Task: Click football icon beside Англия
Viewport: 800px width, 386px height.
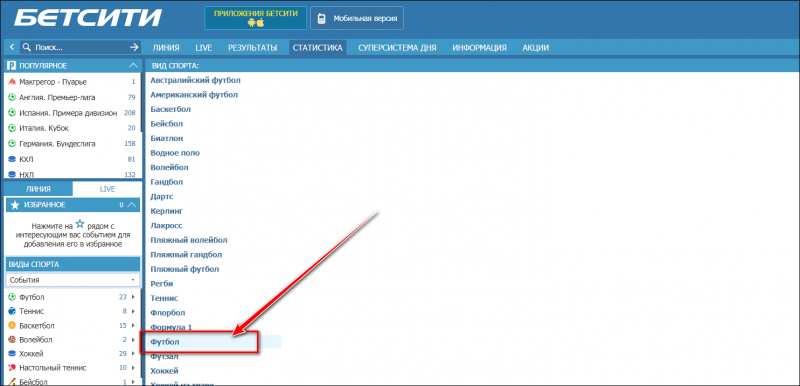Action: tap(12, 97)
